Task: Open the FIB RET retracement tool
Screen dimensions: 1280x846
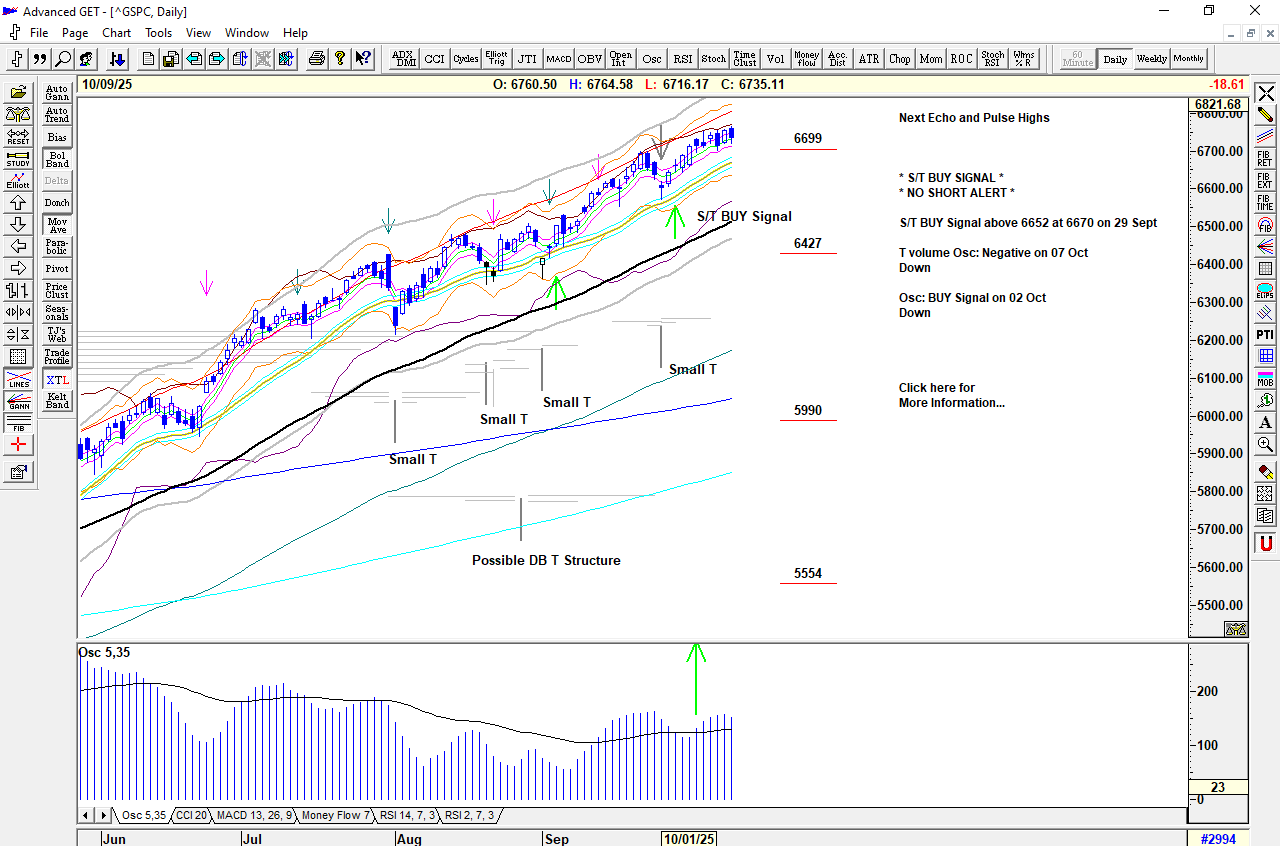Action: (1265, 158)
